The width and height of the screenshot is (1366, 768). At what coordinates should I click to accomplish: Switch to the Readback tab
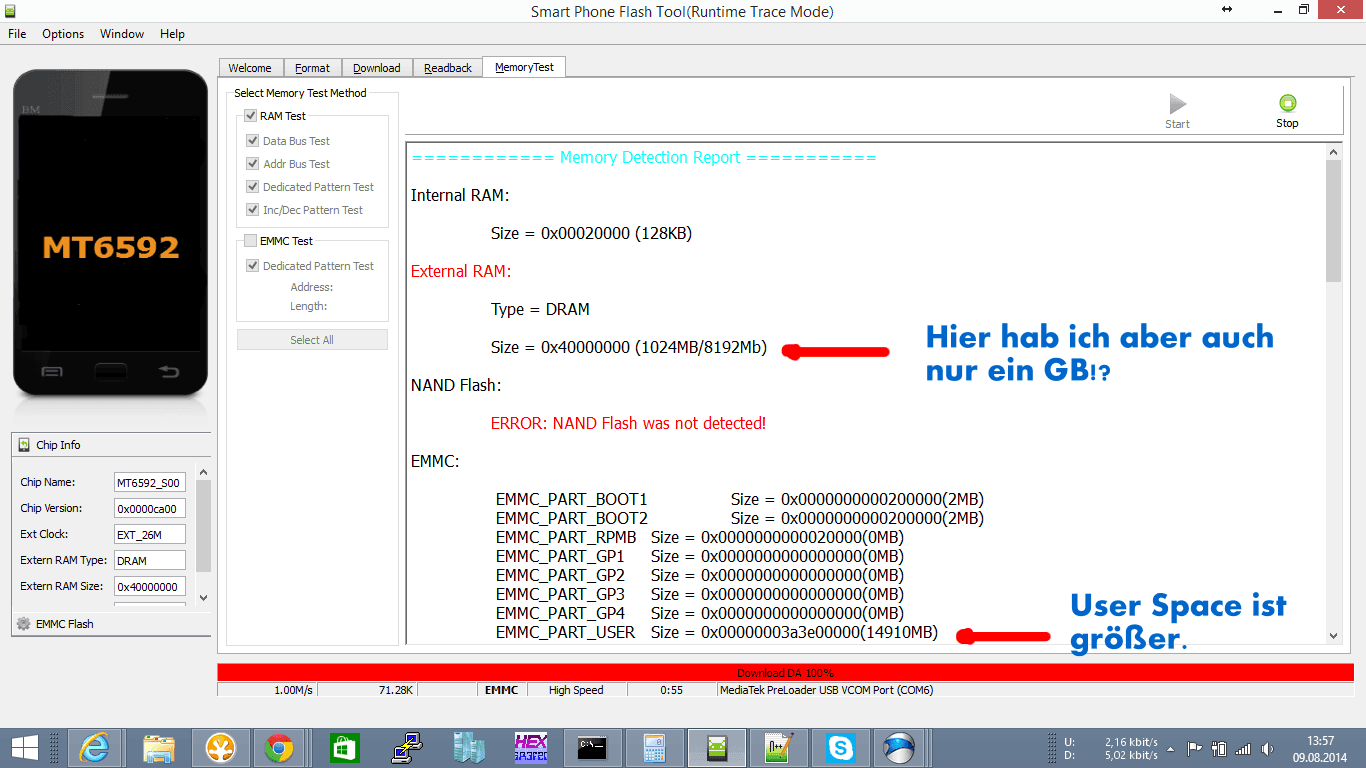448,68
